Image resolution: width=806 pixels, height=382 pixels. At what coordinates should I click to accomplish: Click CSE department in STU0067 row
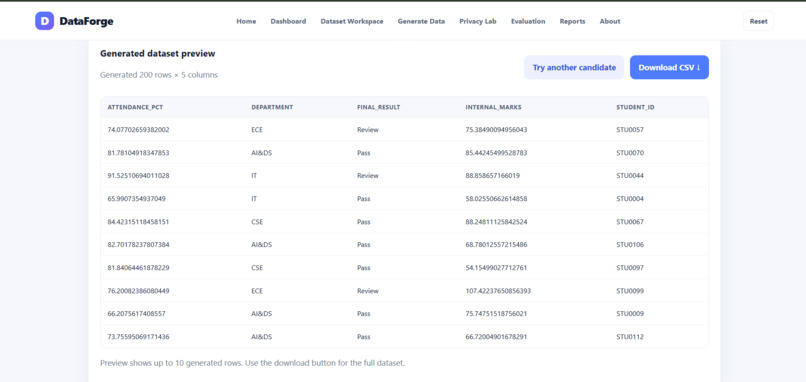tap(257, 222)
